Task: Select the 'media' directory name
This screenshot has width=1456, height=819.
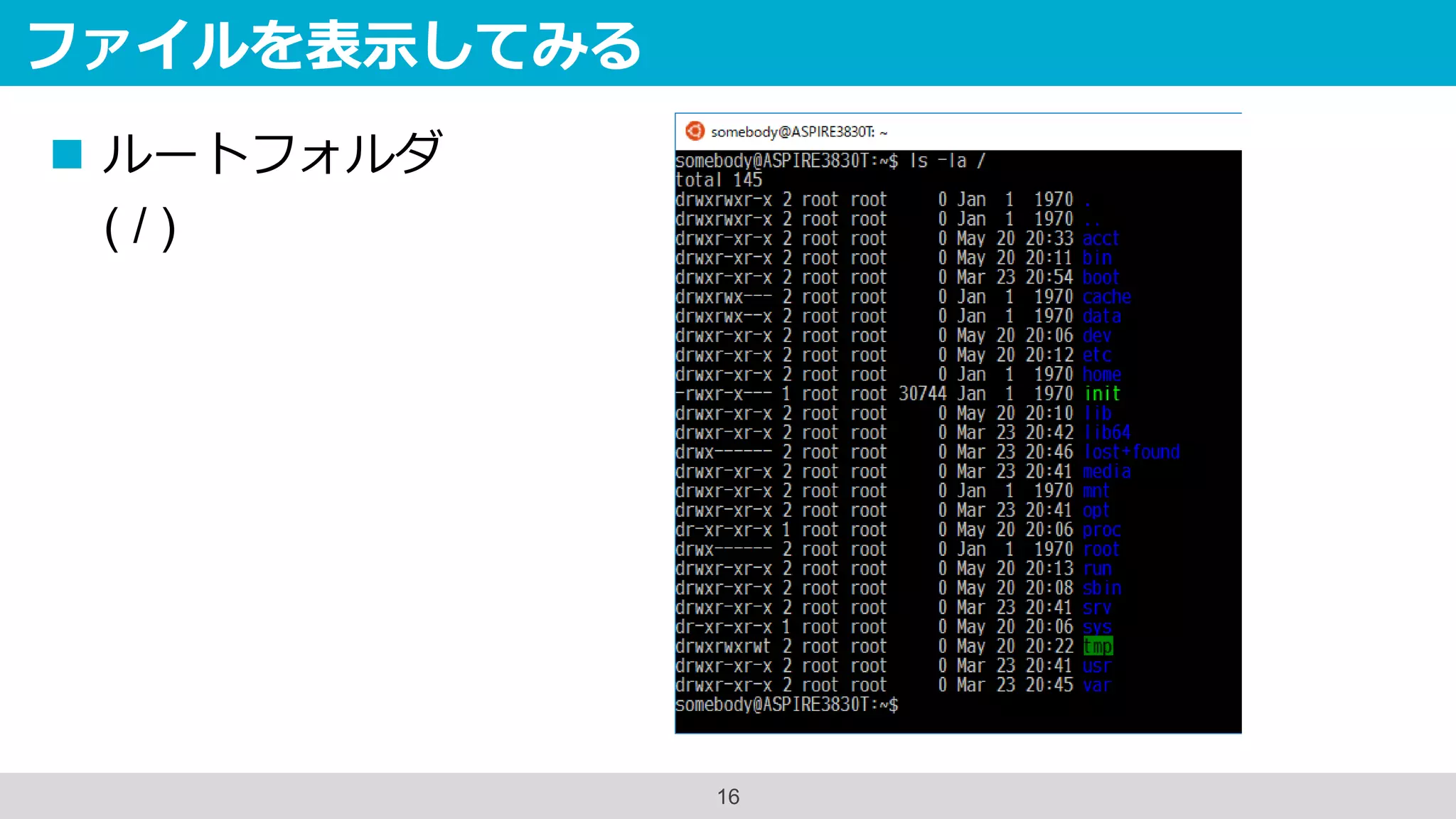Action: click(x=1107, y=471)
